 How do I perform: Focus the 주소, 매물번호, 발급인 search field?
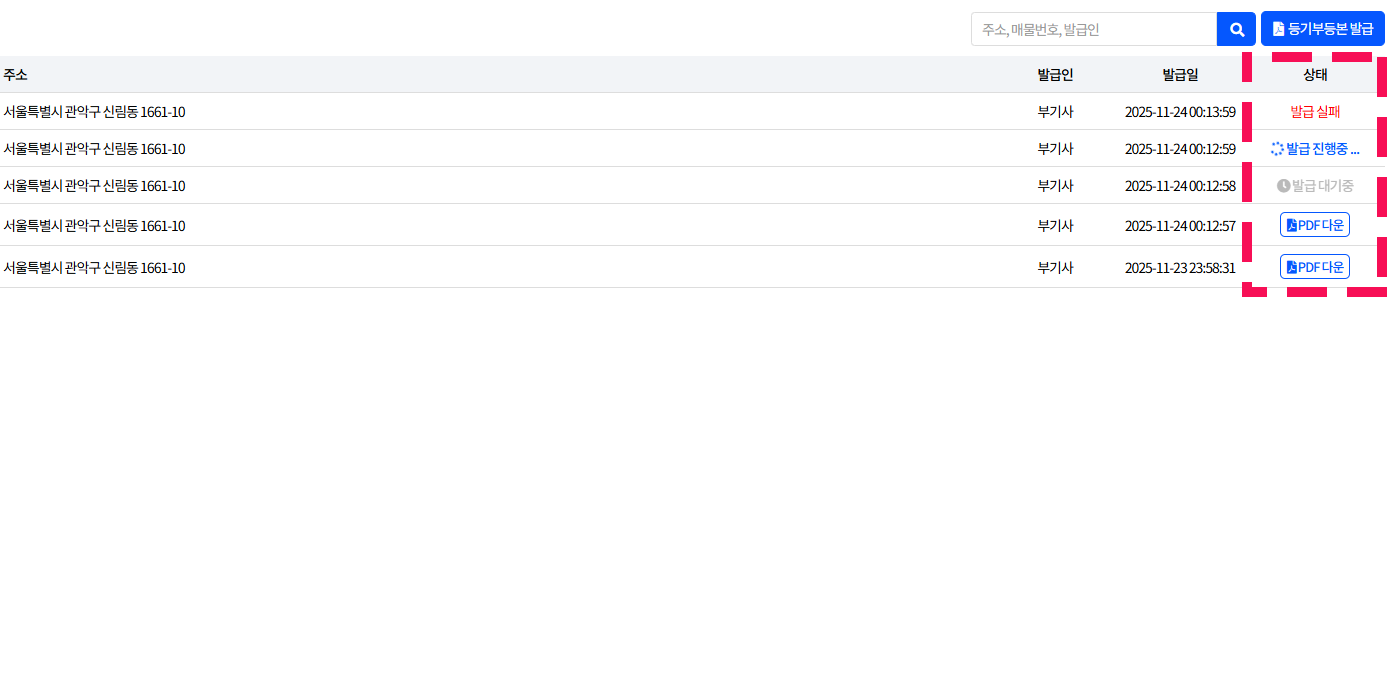pos(1093,29)
